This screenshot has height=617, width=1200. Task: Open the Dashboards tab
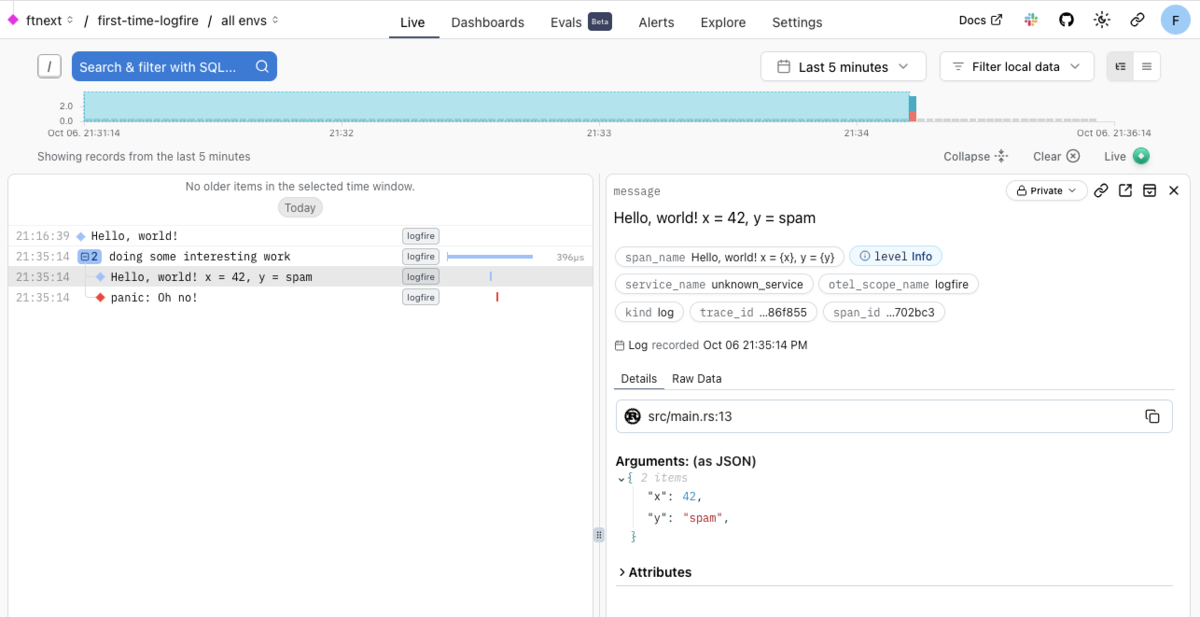487,22
